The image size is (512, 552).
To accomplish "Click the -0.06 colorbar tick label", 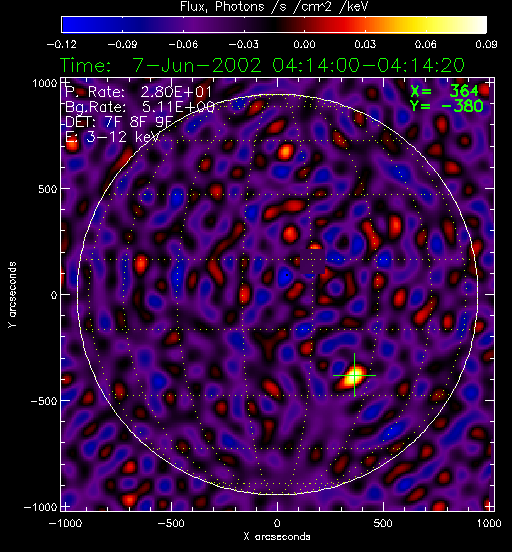I will [183, 44].
